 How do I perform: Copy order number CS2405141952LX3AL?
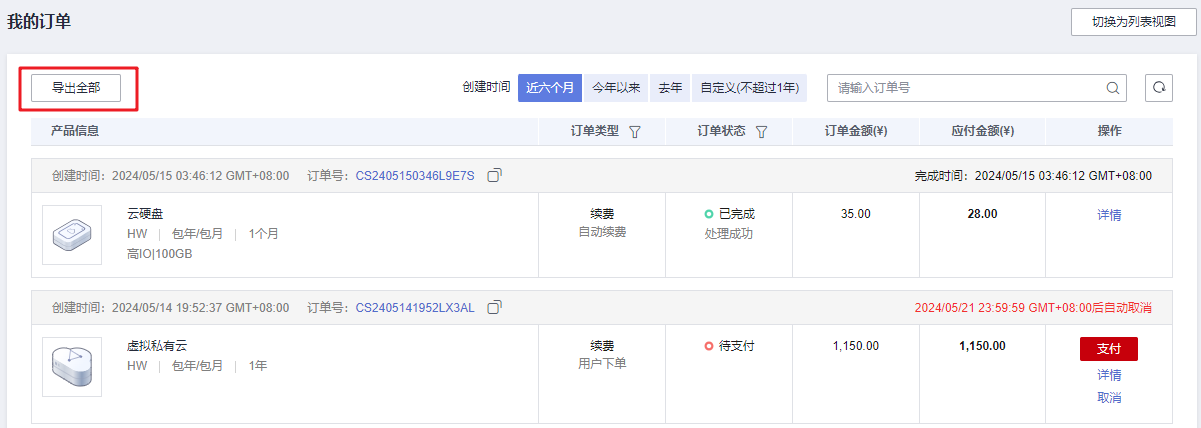494,307
